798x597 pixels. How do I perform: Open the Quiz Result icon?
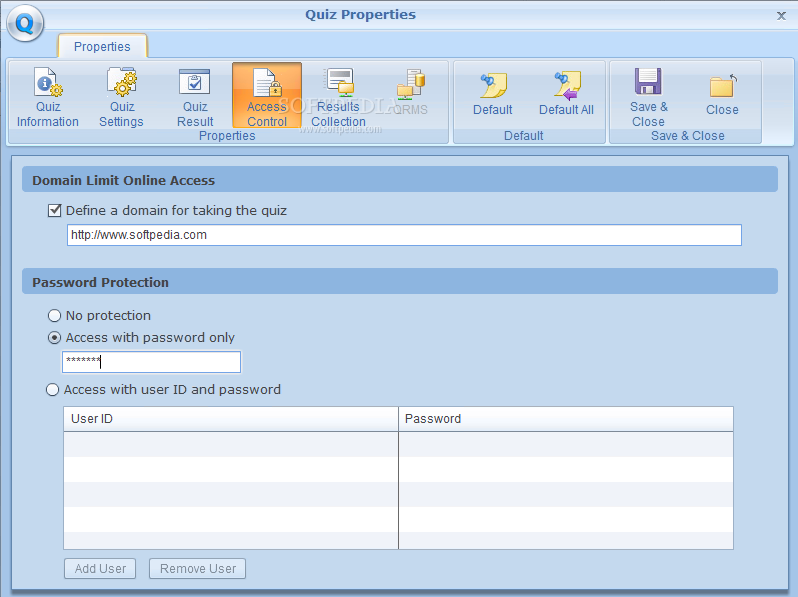195,97
